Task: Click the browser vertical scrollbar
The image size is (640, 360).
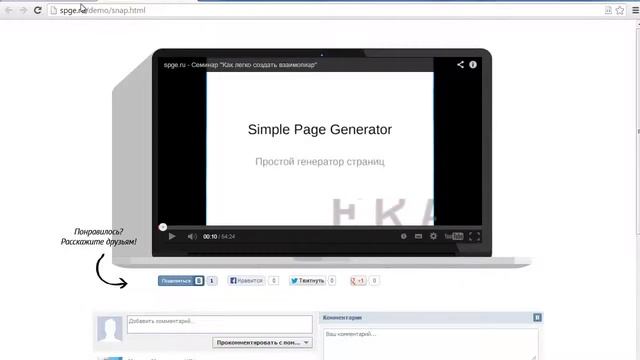Action: [x=638, y=131]
